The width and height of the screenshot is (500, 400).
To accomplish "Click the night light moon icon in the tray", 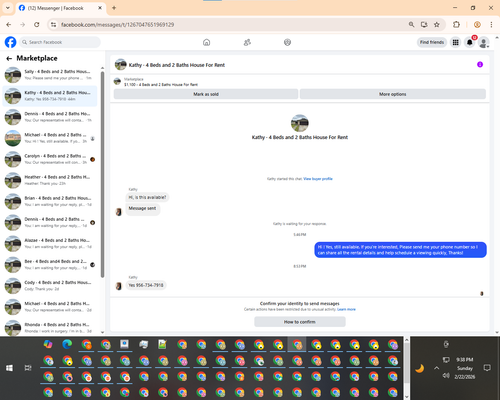I will 420,368.
